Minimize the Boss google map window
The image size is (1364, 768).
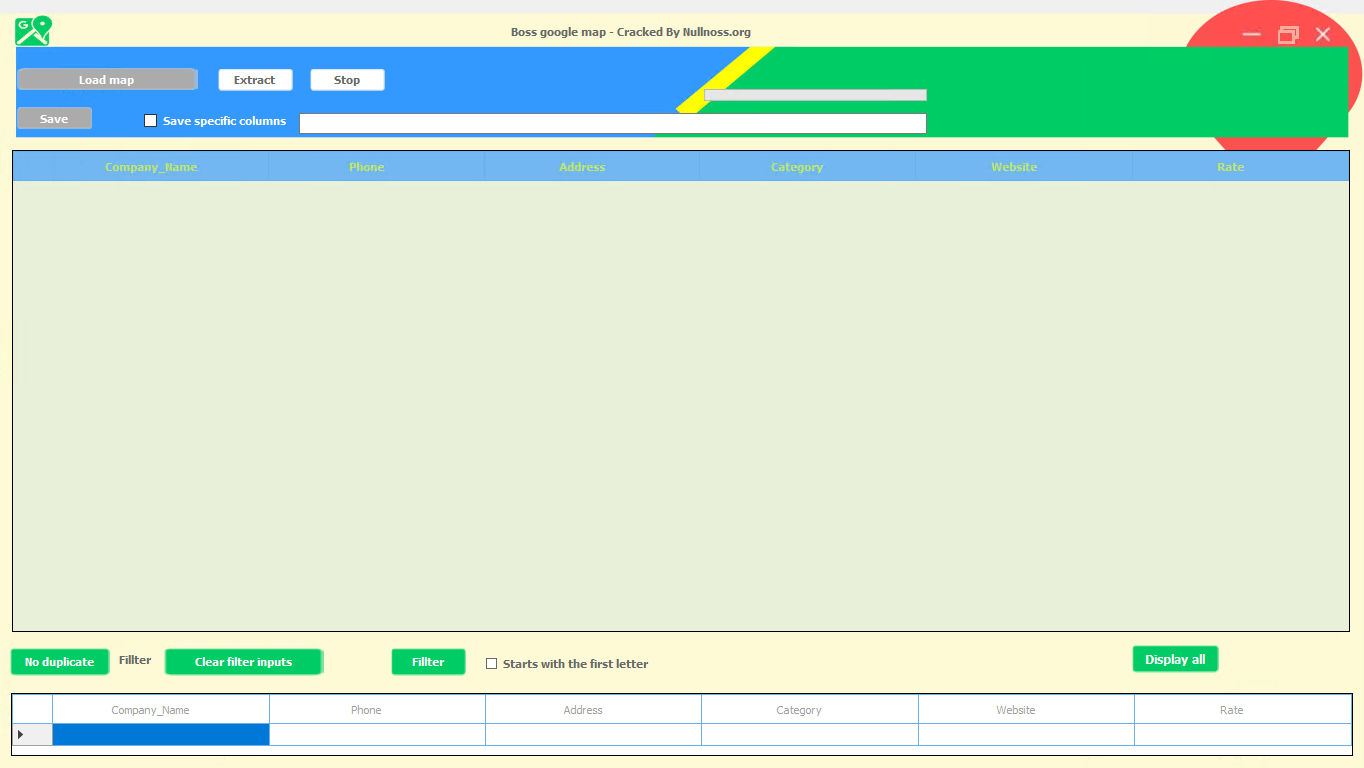pos(1251,34)
